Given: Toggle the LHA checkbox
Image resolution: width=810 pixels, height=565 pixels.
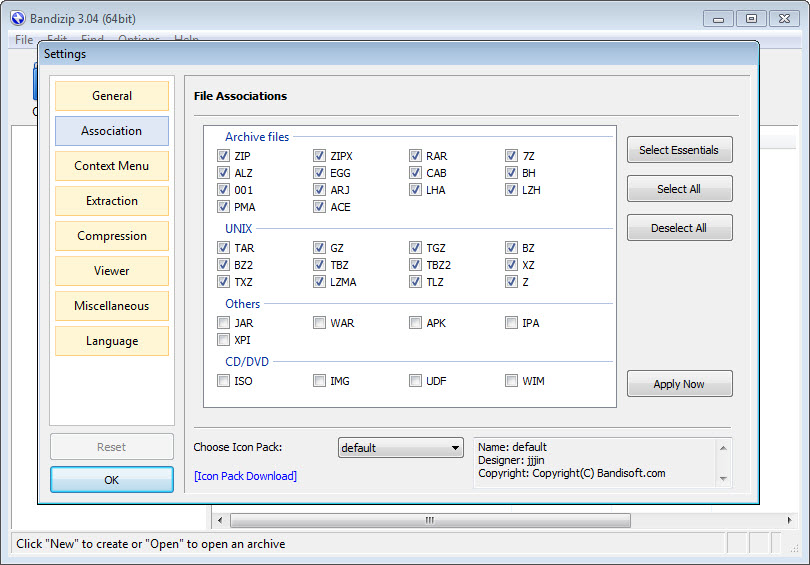Looking at the screenshot, I should coord(415,190).
